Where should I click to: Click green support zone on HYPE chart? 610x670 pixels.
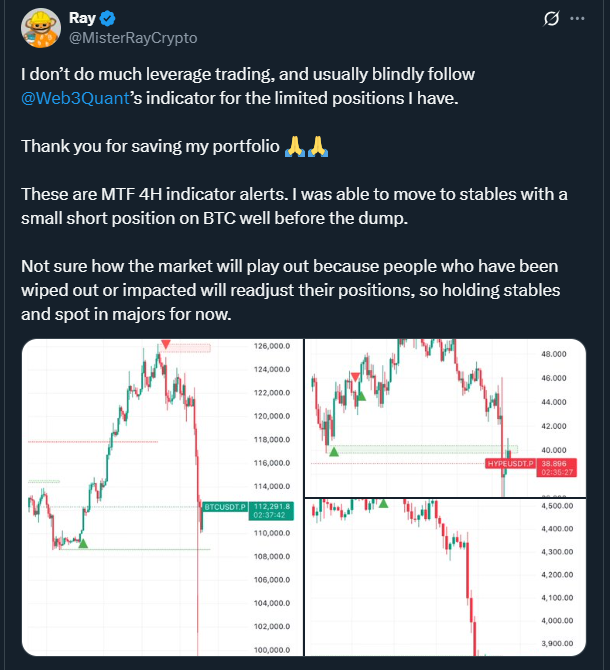coord(420,450)
